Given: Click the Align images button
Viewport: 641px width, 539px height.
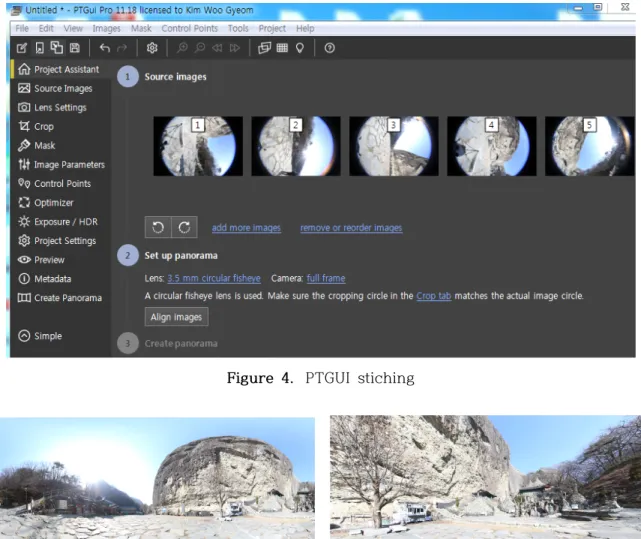Looking at the screenshot, I should tap(176, 317).
